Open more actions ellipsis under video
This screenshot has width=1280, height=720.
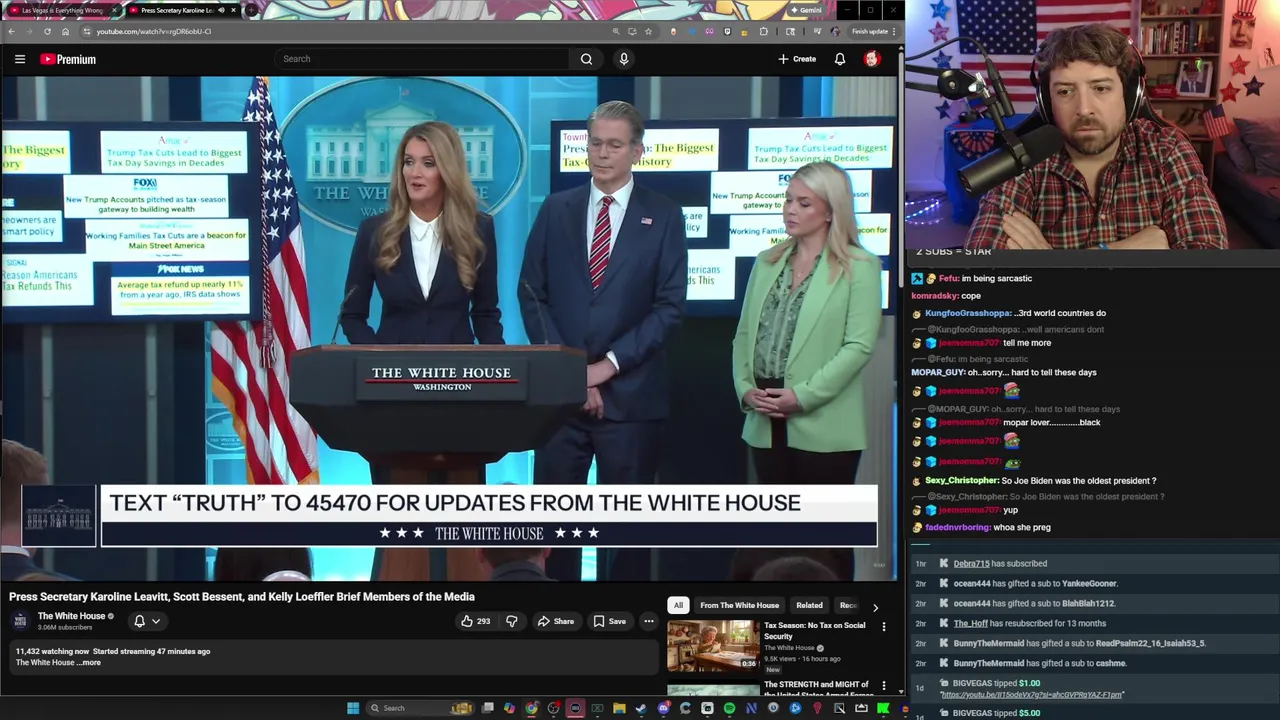click(x=648, y=621)
